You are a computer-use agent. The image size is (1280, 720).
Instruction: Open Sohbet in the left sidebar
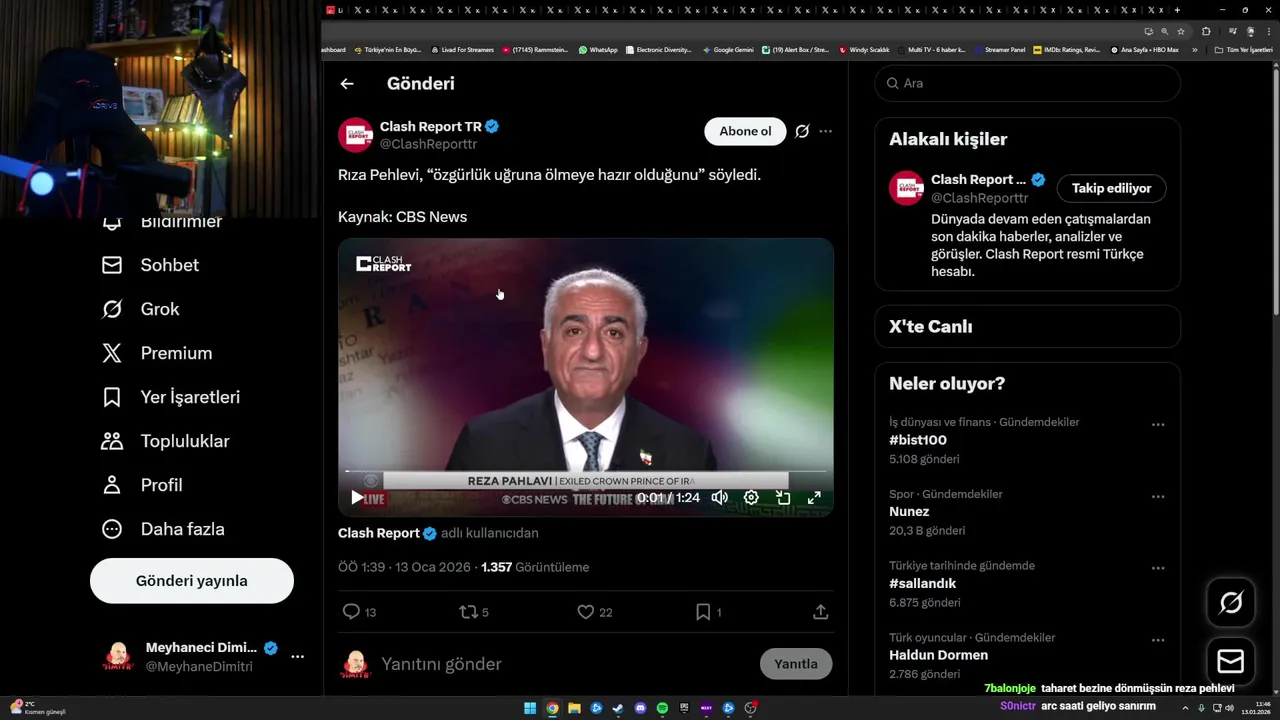(151, 265)
